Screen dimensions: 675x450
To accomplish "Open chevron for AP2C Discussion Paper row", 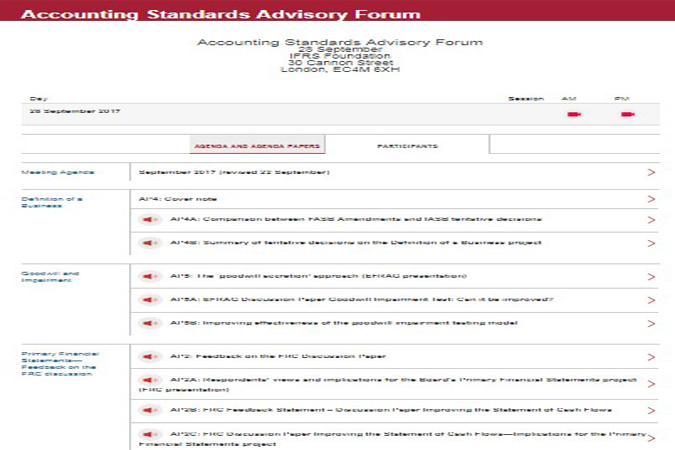I will click(x=651, y=438).
